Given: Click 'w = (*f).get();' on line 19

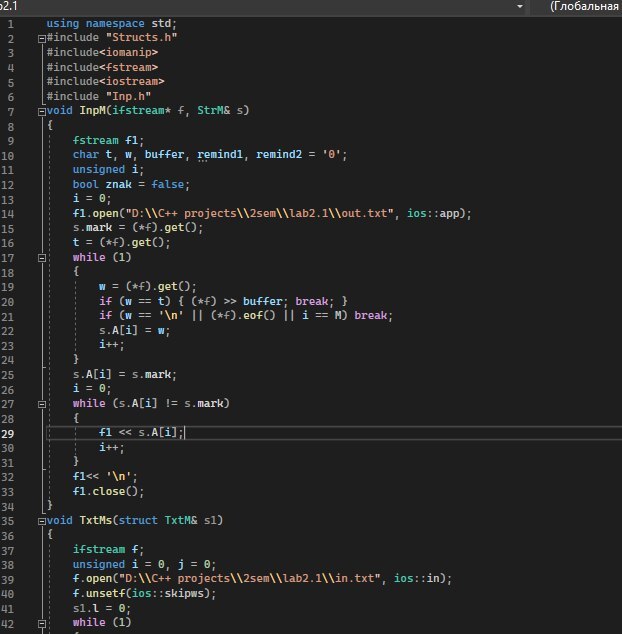Looking at the screenshot, I should 148,287.
